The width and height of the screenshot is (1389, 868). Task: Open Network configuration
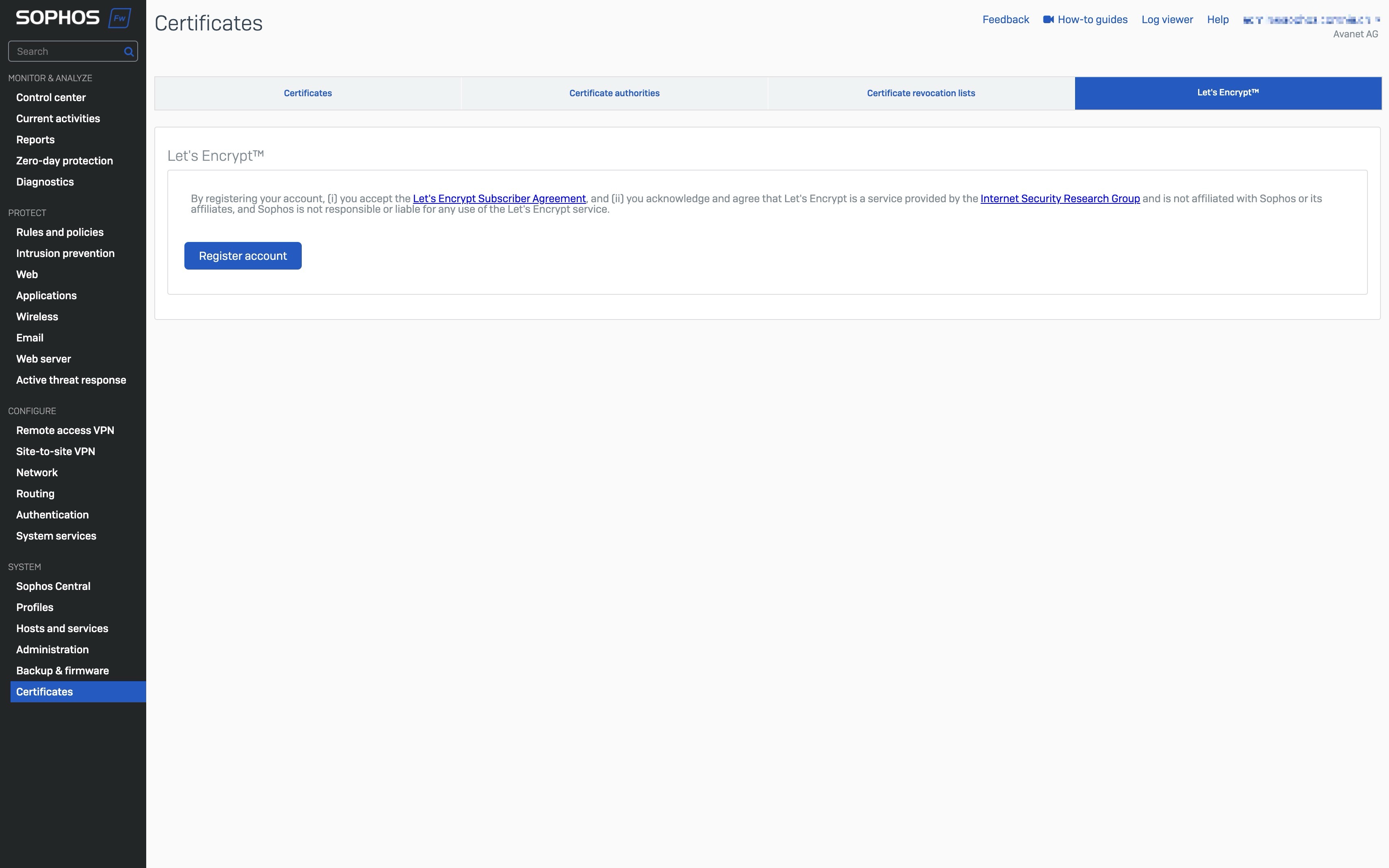point(37,473)
